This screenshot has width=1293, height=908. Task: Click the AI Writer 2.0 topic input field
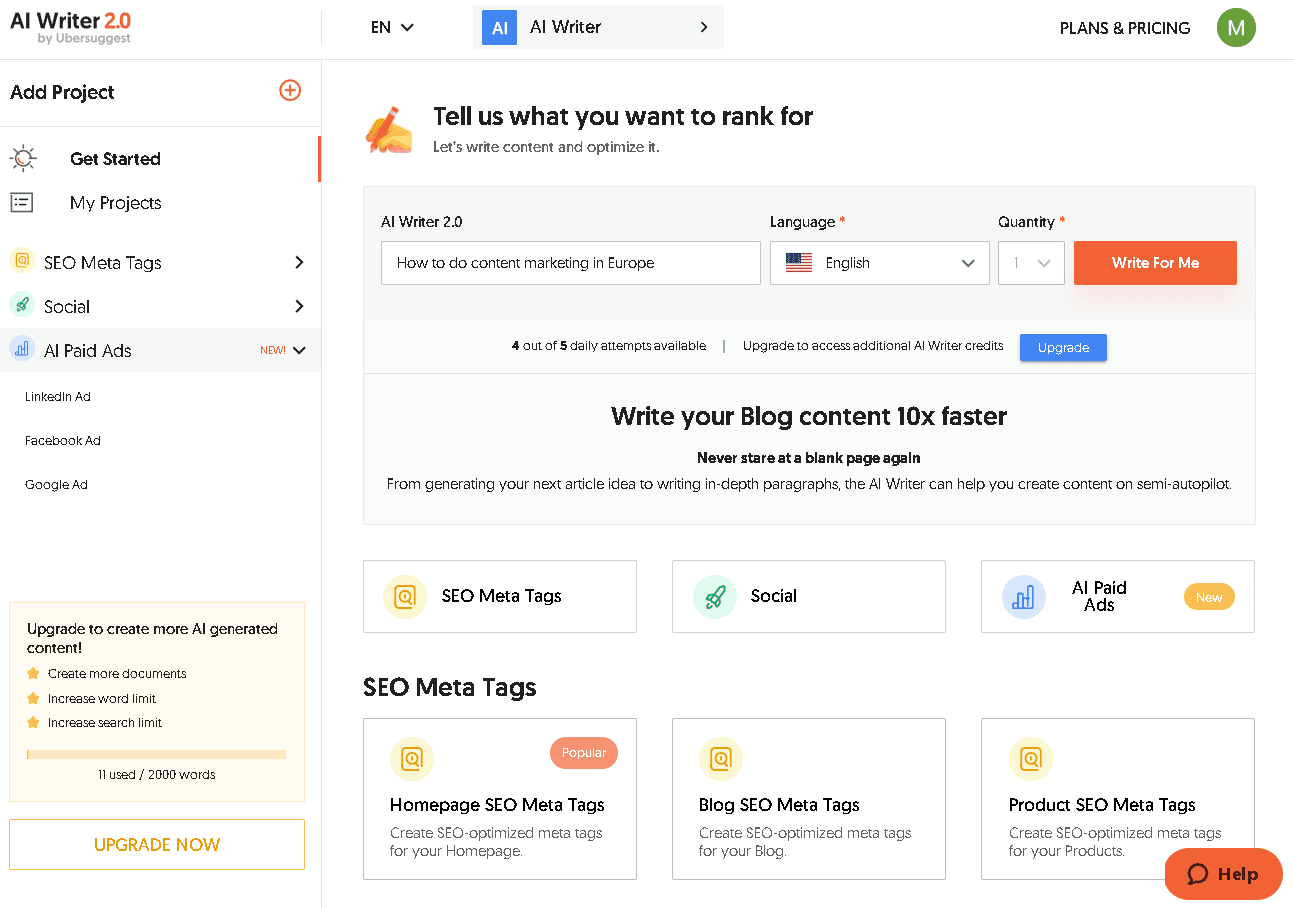571,263
